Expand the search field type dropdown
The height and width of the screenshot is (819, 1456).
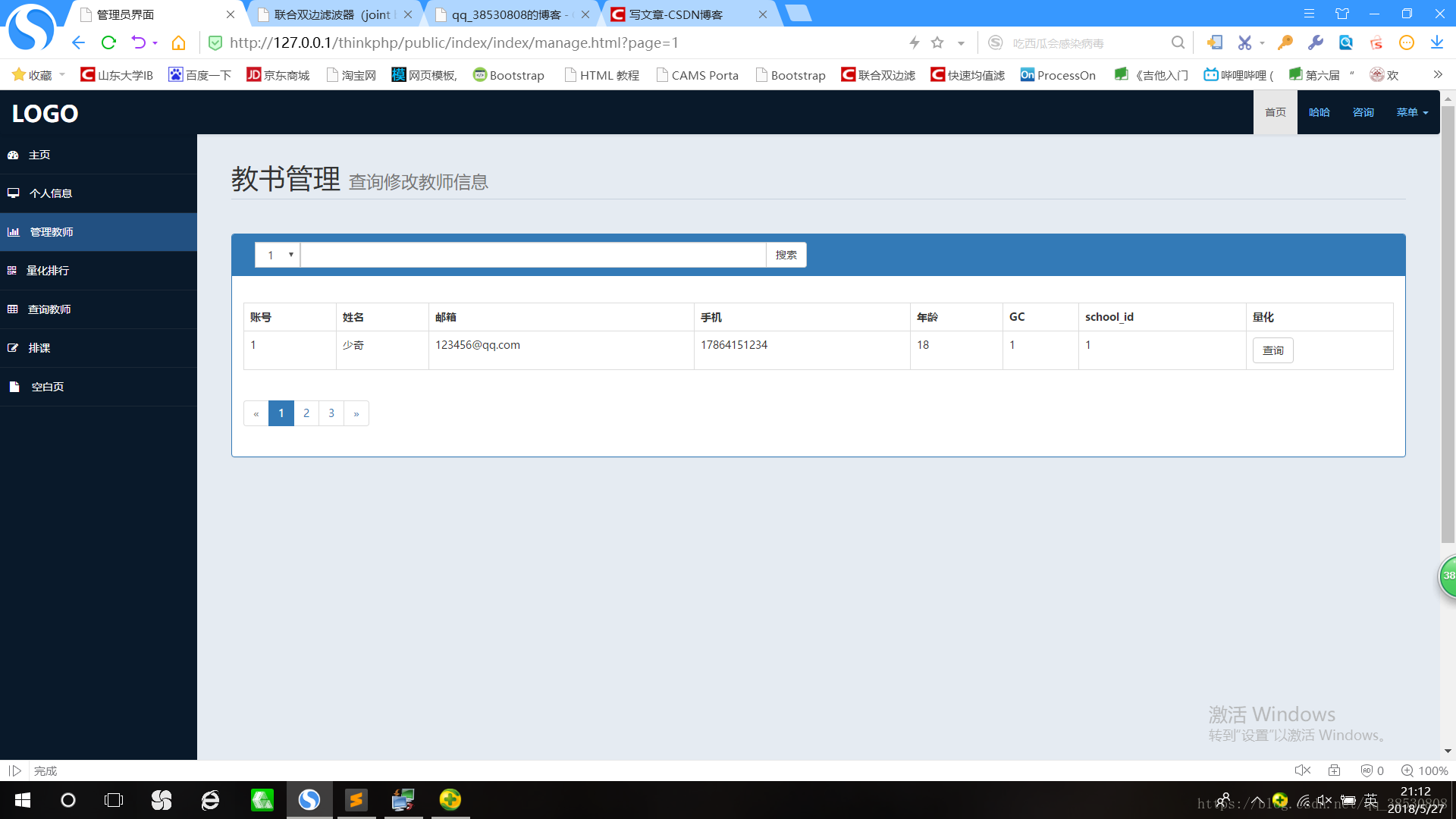click(278, 255)
